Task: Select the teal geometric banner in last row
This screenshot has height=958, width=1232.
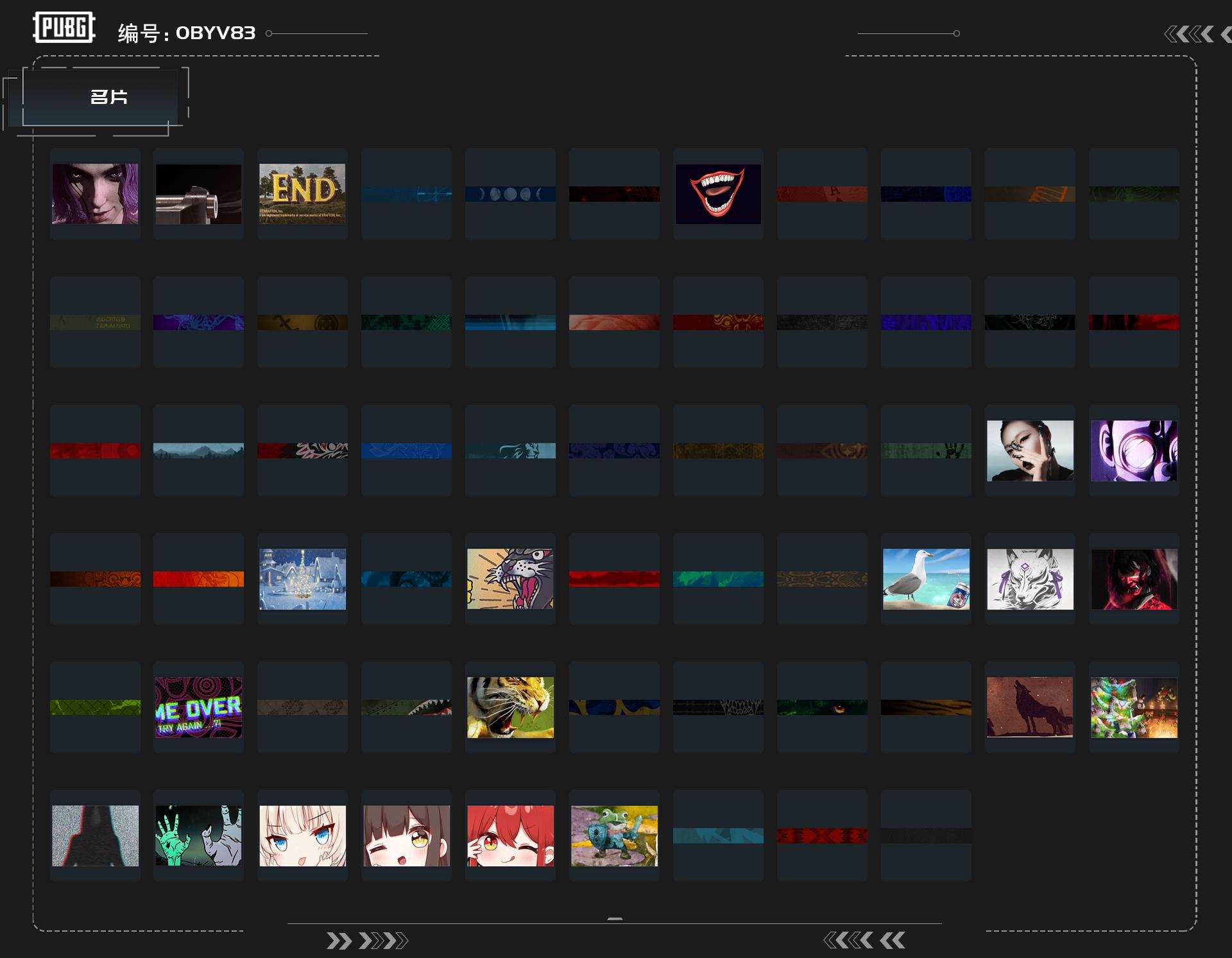Action: (x=718, y=835)
